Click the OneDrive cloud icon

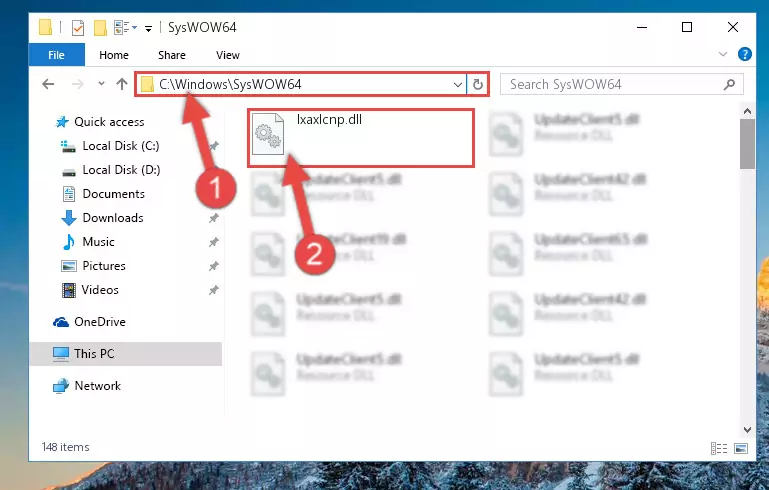pos(61,322)
